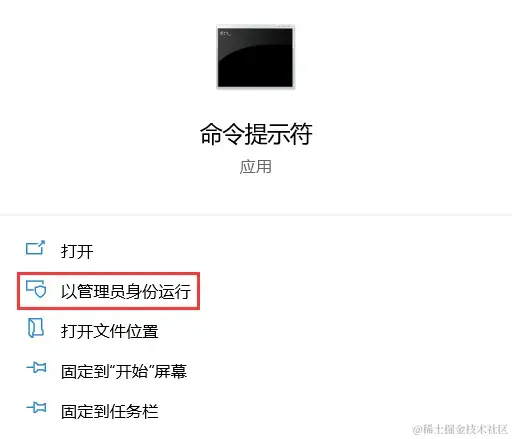Image resolution: width=512 pixels, height=439 pixels.
Task: Click the folder icon beside 打开文件位置
Action: coord(36,327)
